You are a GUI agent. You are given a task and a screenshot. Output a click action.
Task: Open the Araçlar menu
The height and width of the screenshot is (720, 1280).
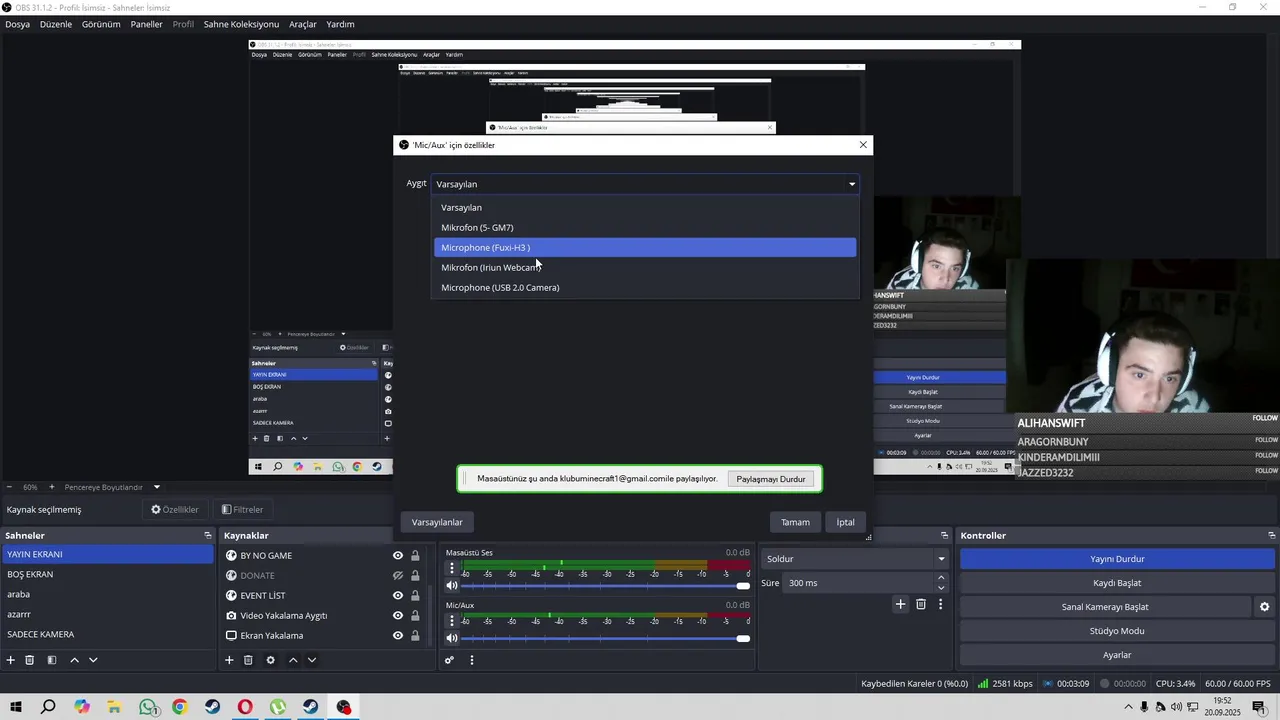303,24
